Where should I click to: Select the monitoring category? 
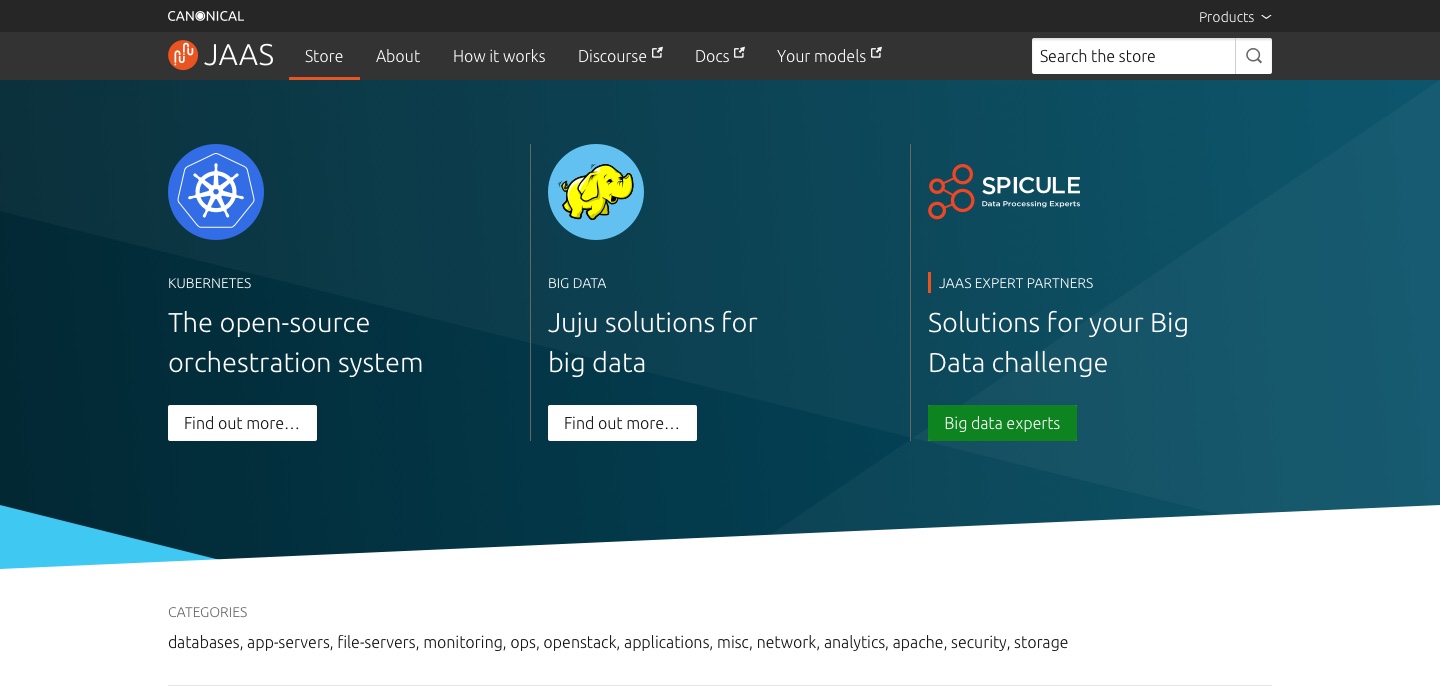463,642
